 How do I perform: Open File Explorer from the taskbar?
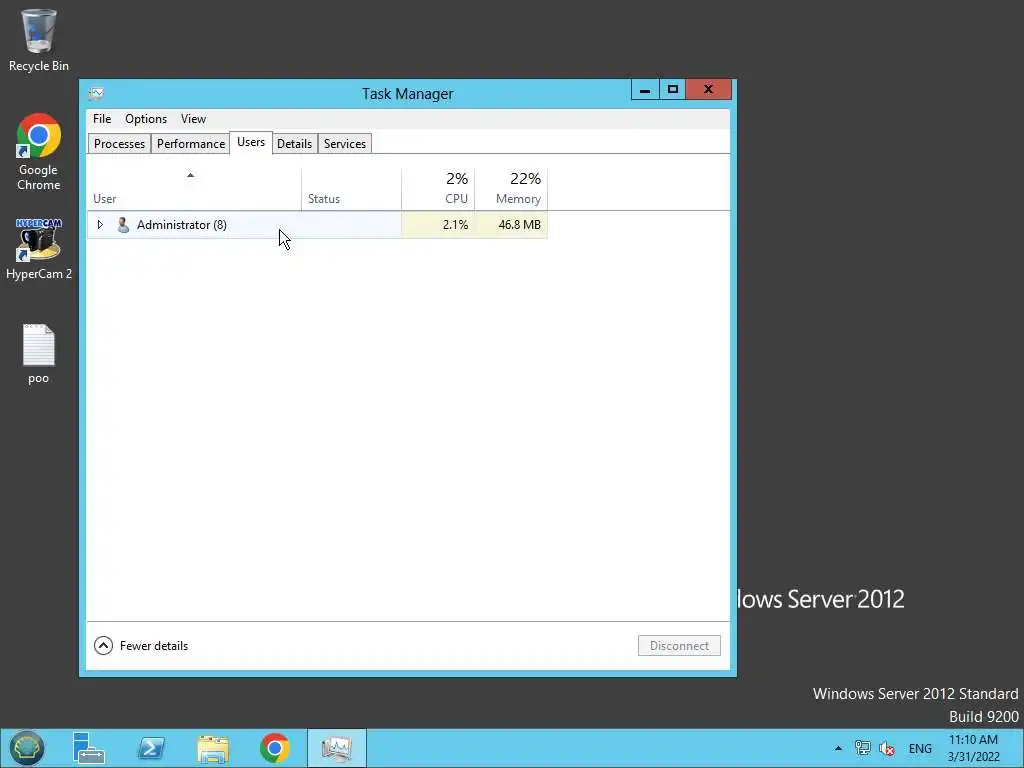click(x=213, y=748)
